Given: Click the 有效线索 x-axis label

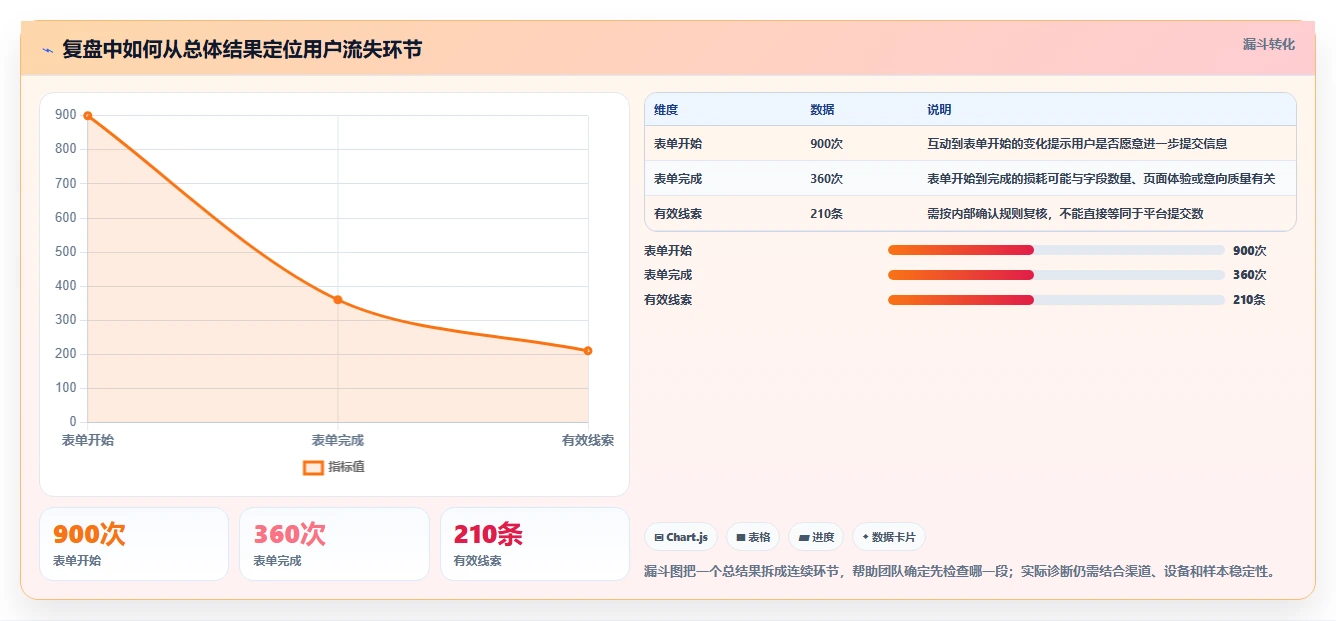Looking at the screenshot, I should point(588,440).
